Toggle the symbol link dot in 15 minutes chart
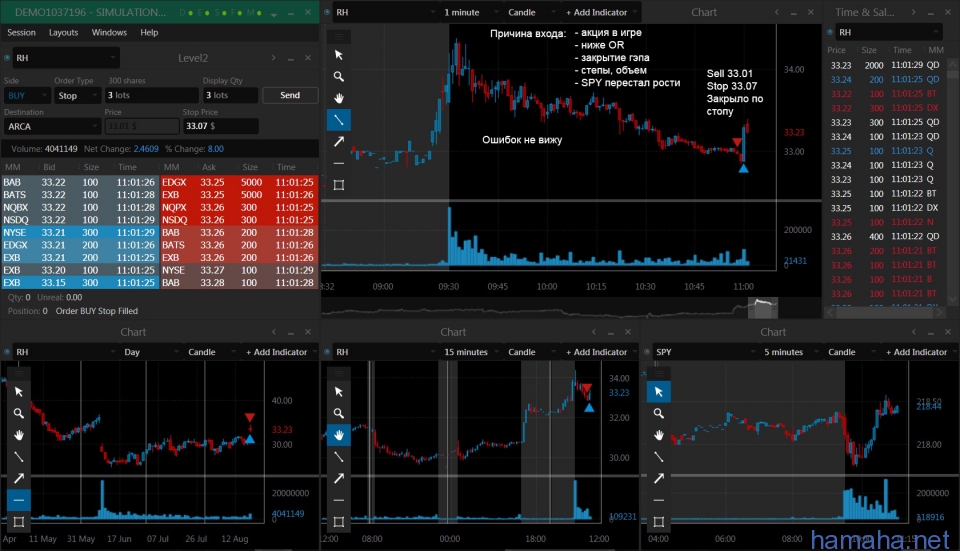The width and height of the screenshot is (960, 551). point(328,352)
